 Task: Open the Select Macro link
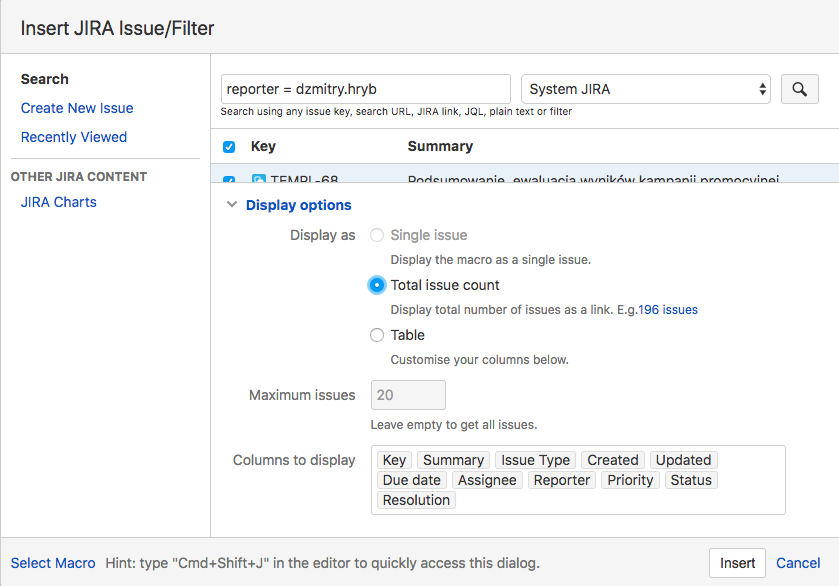point(53,563)
